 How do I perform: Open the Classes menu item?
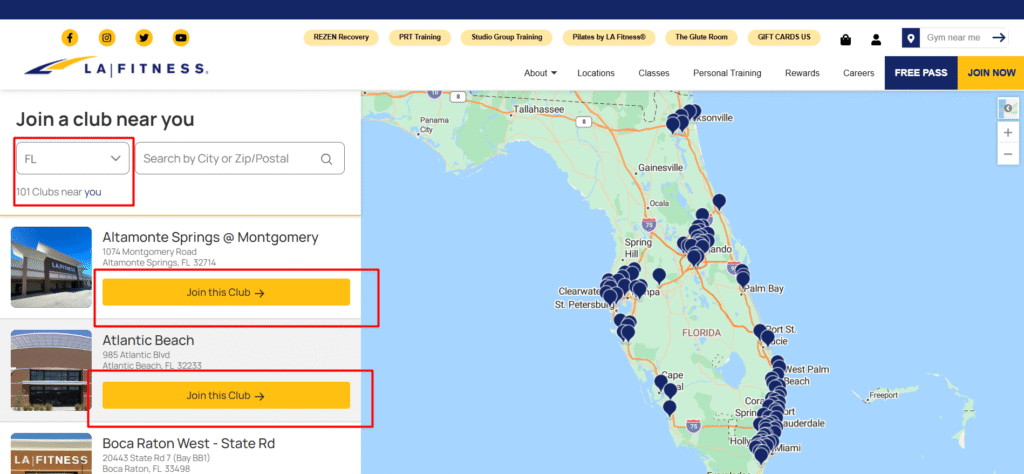tap(654, 73)
